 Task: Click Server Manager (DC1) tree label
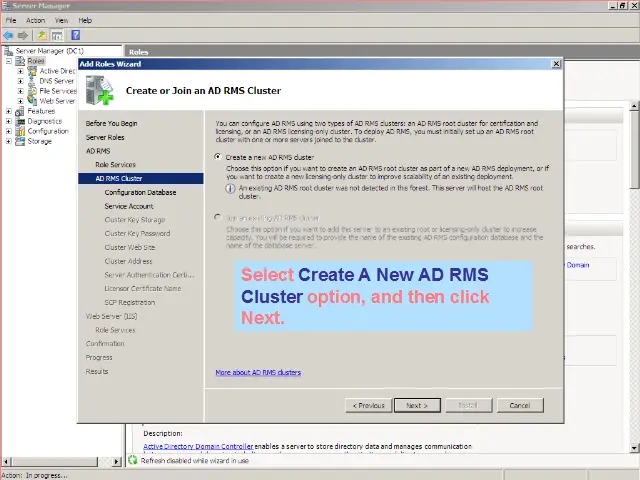point(49,51)
